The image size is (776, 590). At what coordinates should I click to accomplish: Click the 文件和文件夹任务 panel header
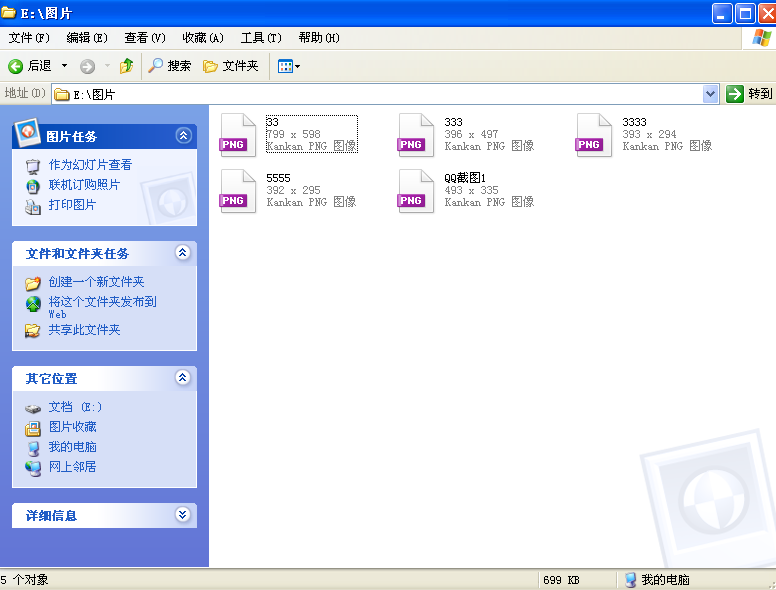pyautogui.click(x=104, y=253)
